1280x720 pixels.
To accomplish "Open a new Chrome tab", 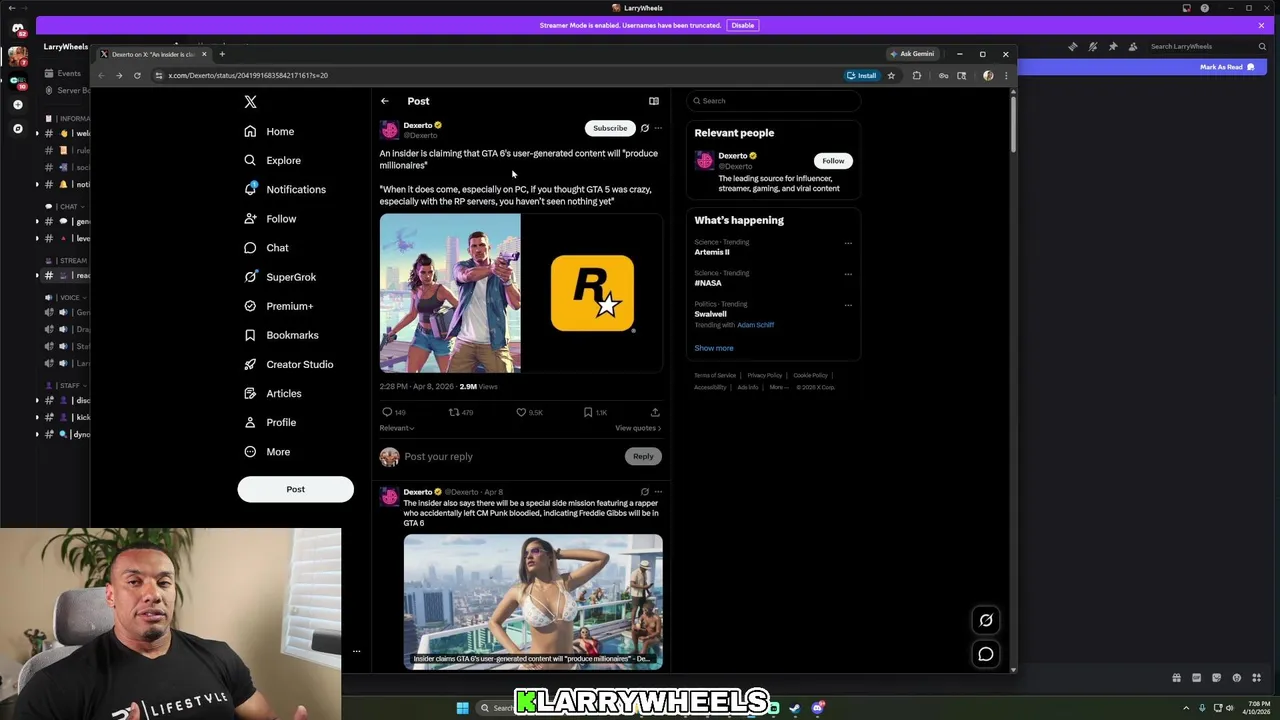I will (x=222, y=54).
